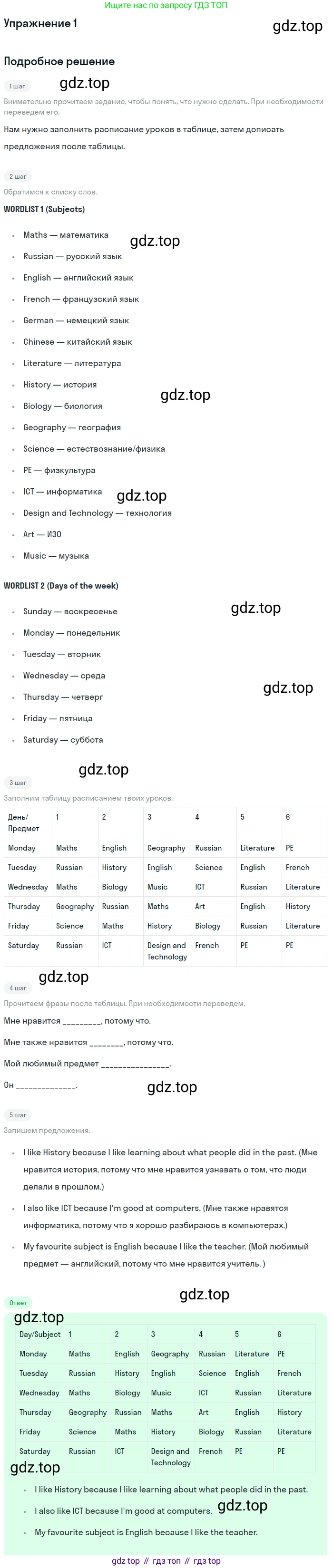Click the 'Geography — география' list item
333x1568 pixels.
pyautogui.click(x=72, y=427)
